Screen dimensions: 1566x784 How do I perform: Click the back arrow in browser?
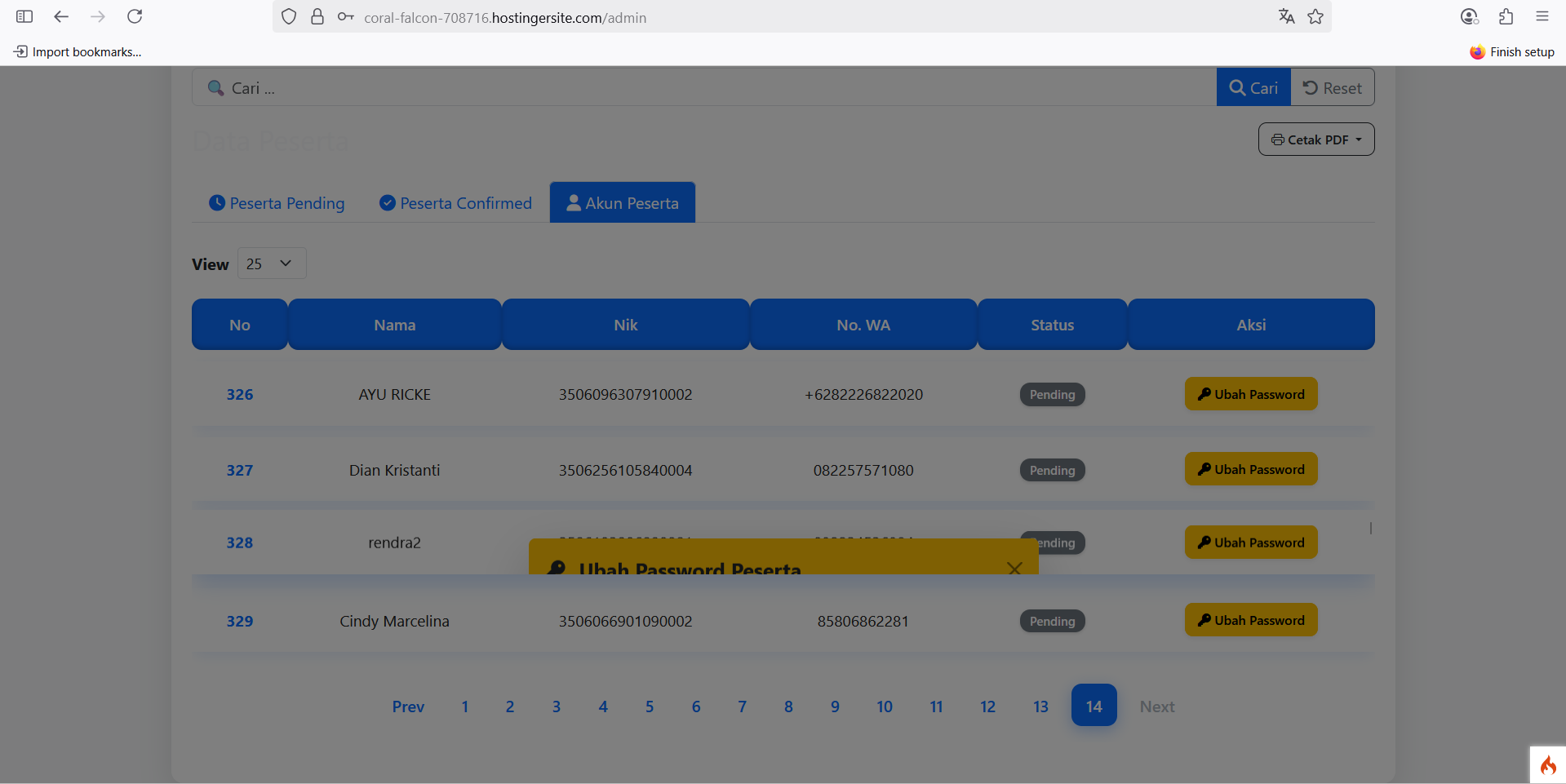pos(61,16)
